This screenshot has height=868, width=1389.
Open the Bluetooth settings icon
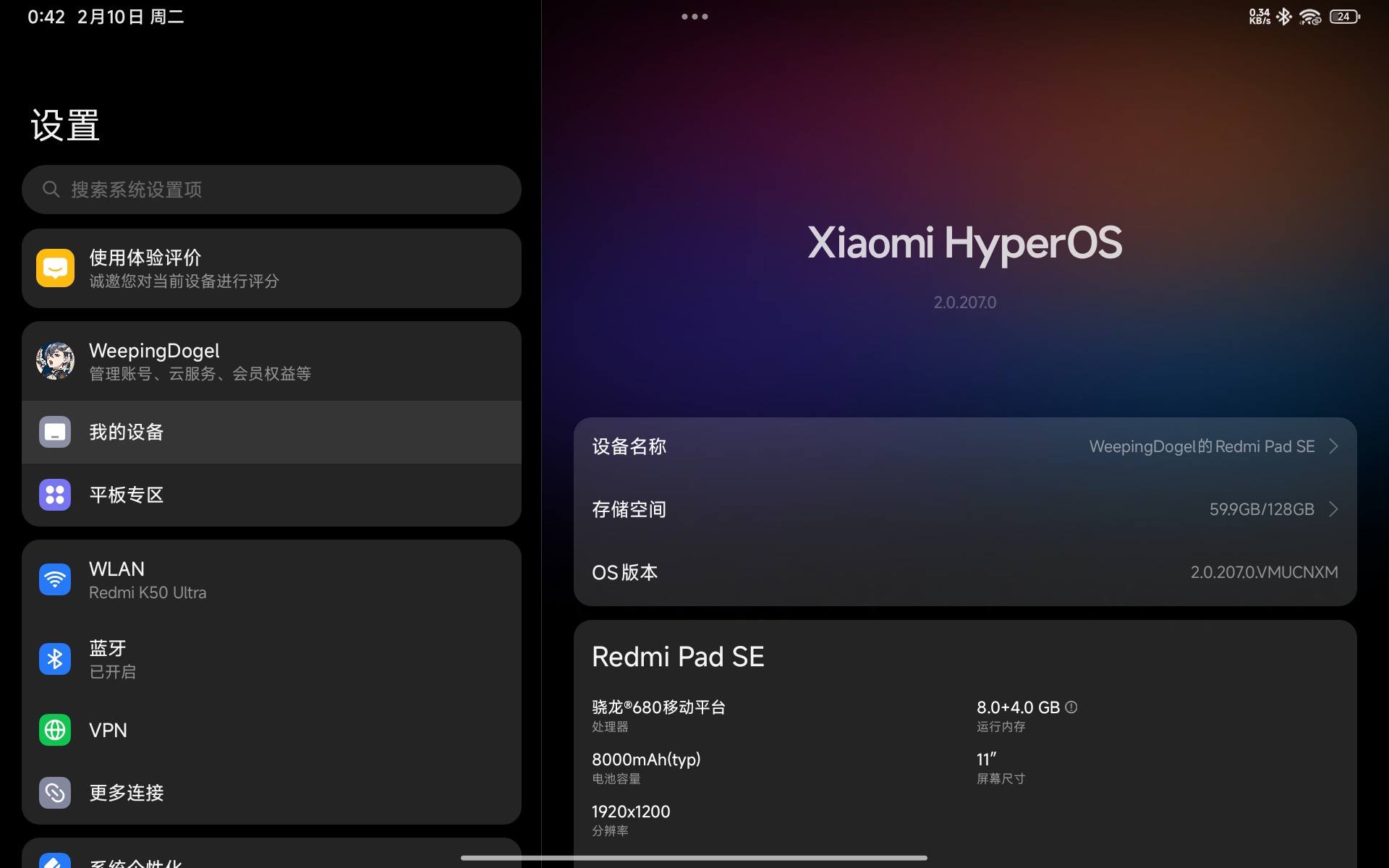point(55,659)
